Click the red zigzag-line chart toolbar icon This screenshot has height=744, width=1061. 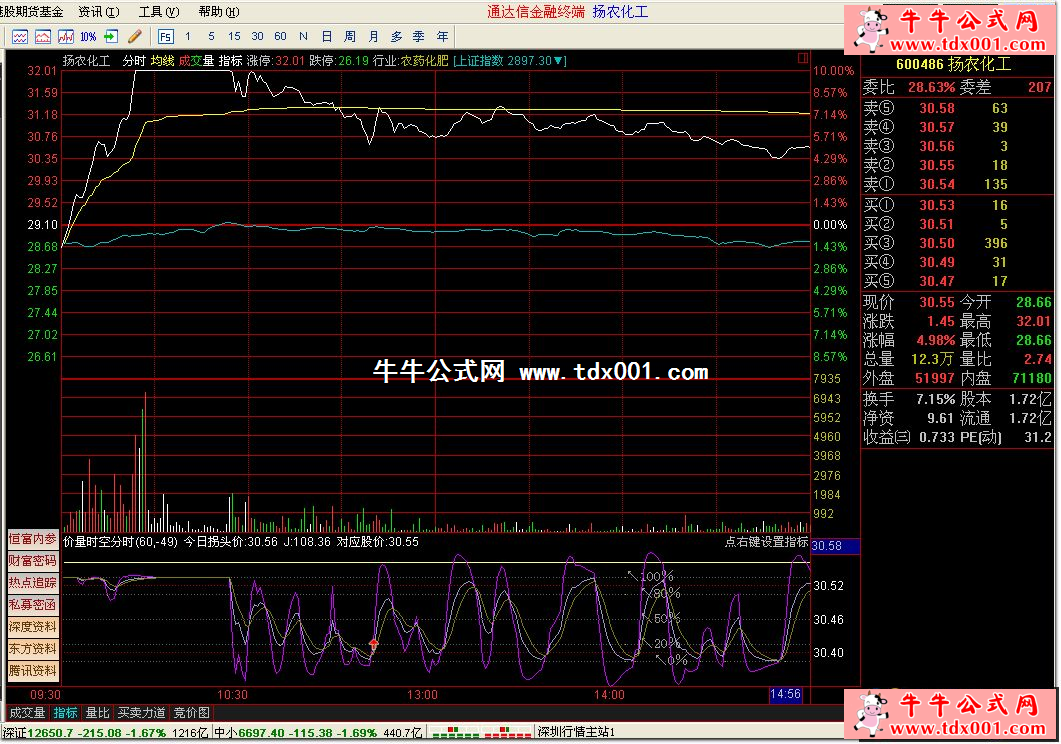pos(66,37)
